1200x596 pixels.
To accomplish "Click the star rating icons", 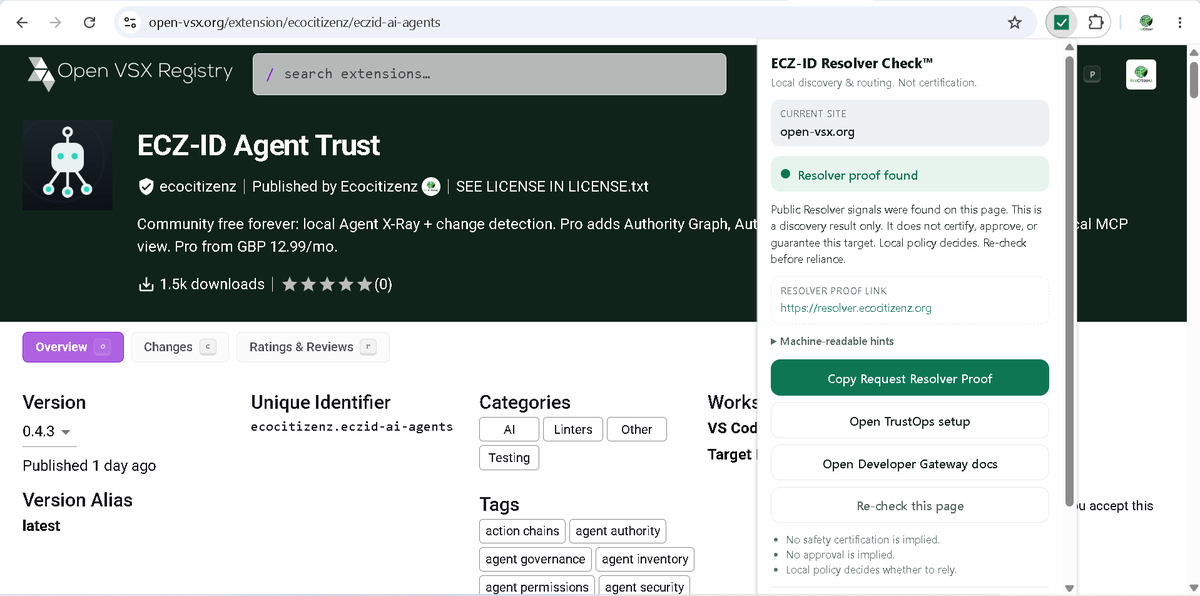I will (327, 284).
